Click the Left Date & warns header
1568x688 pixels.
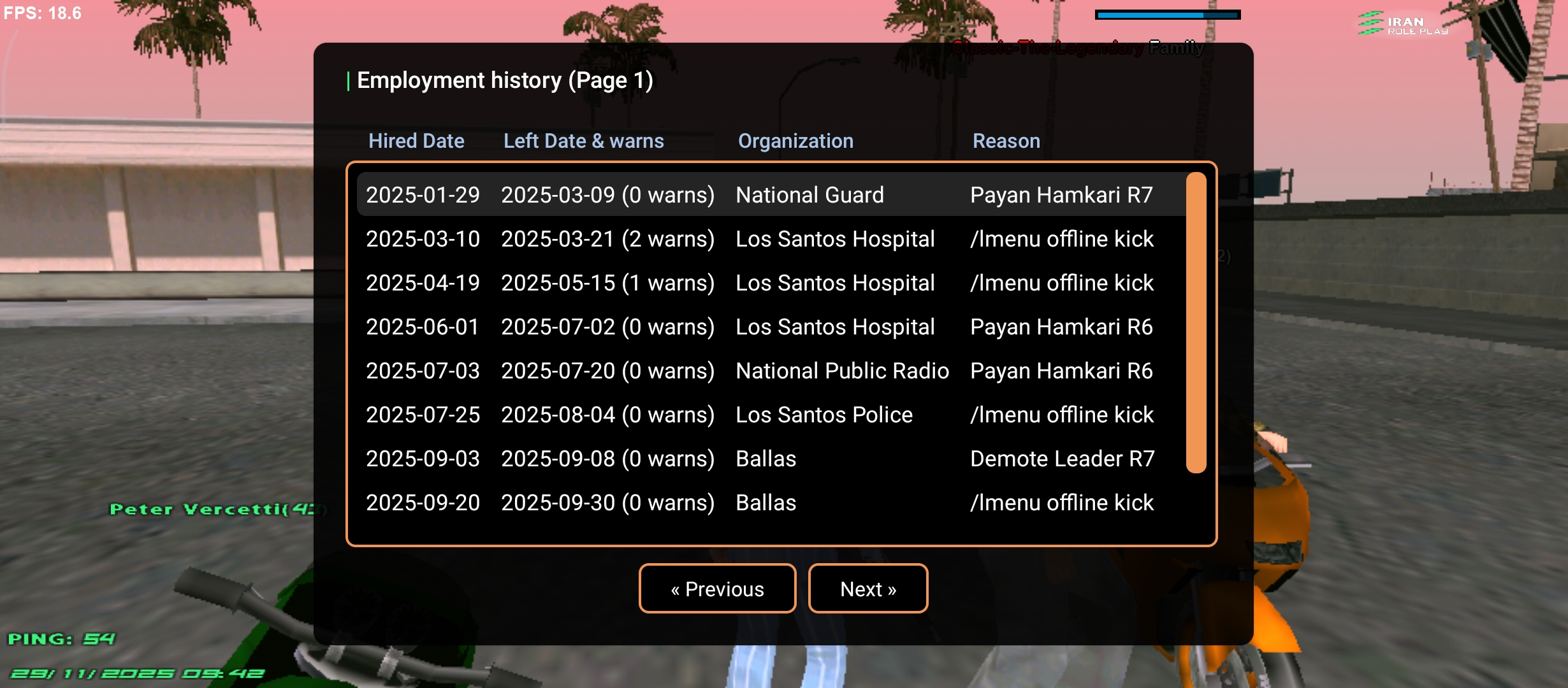[583, 141]
